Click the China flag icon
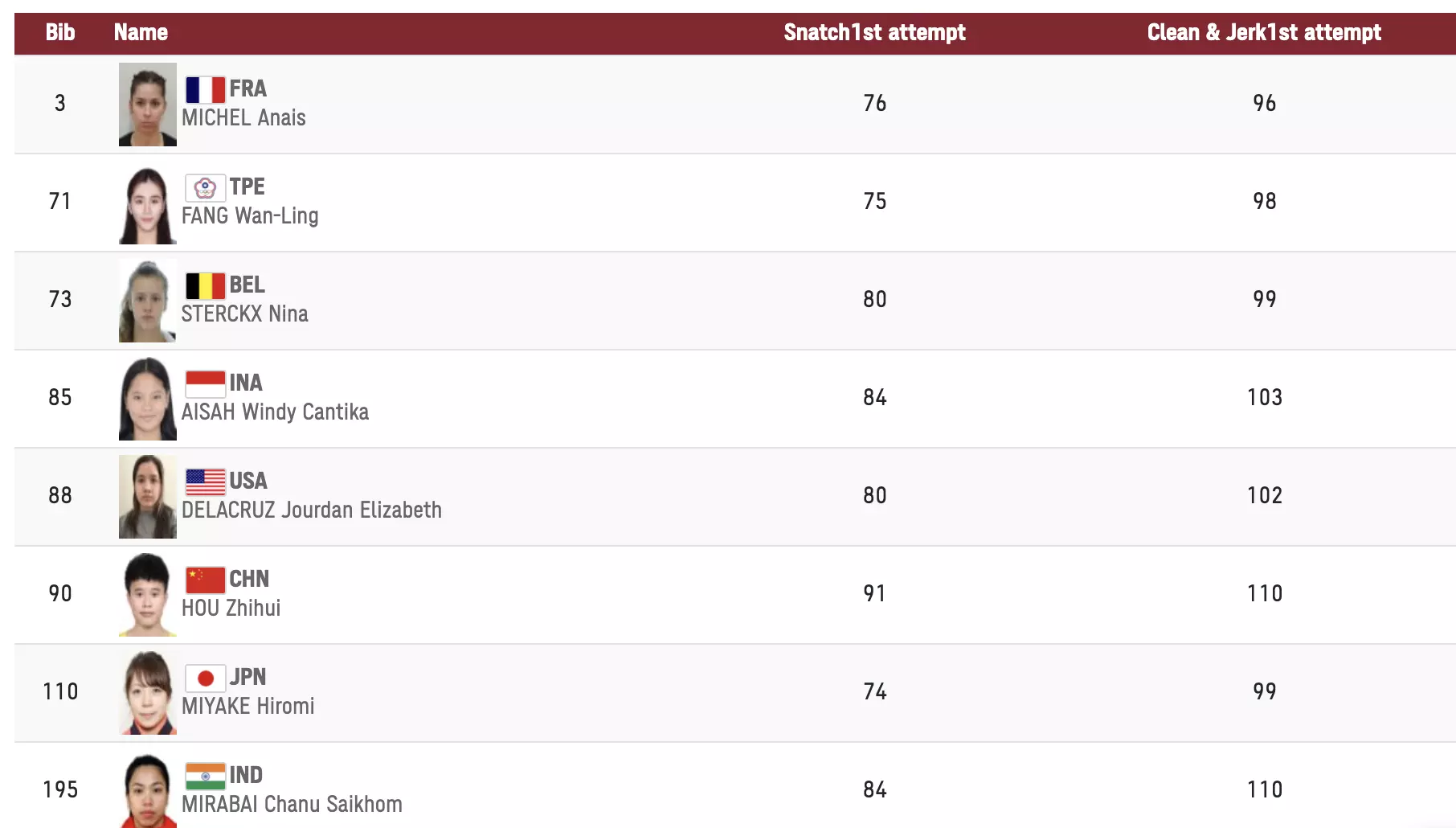 [x=205, y=580]
